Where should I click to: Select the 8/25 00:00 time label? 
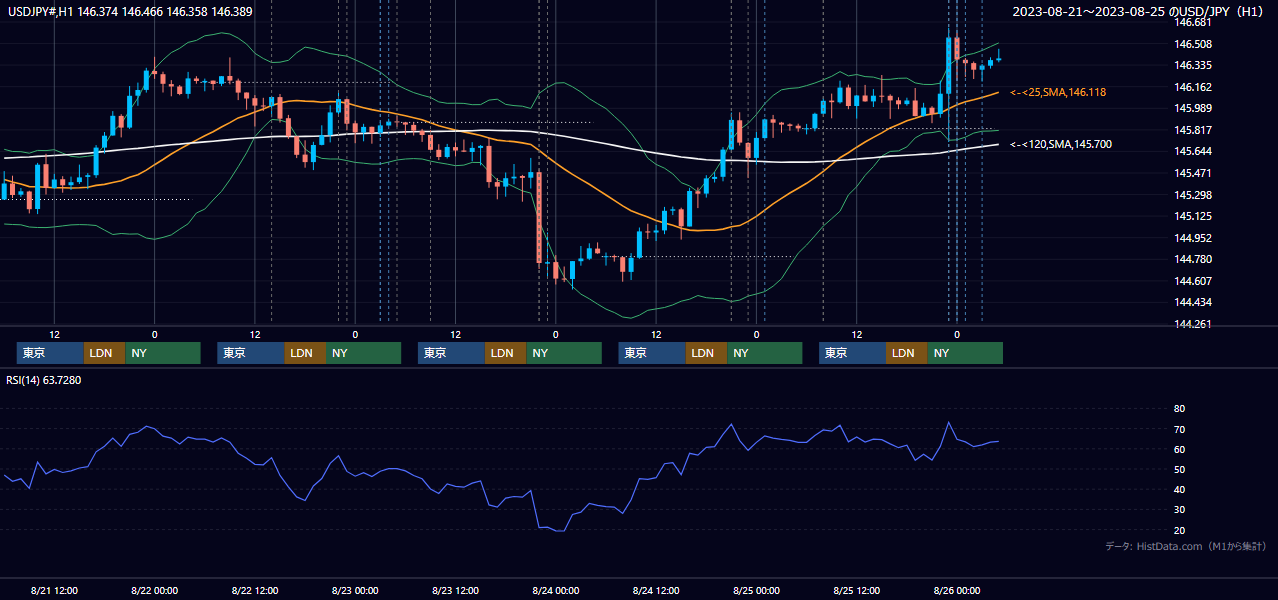756,590
